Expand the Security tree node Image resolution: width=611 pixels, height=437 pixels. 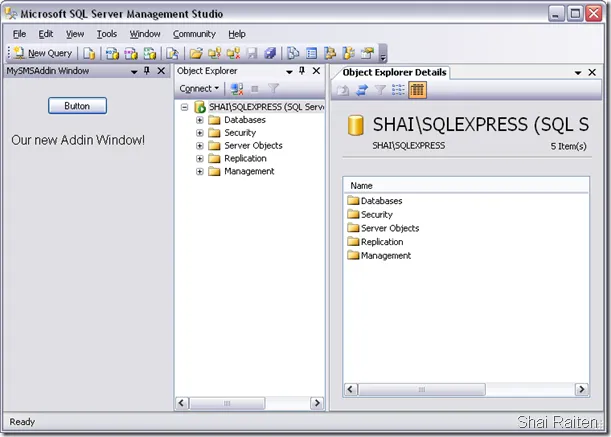(x=200, y=133)
